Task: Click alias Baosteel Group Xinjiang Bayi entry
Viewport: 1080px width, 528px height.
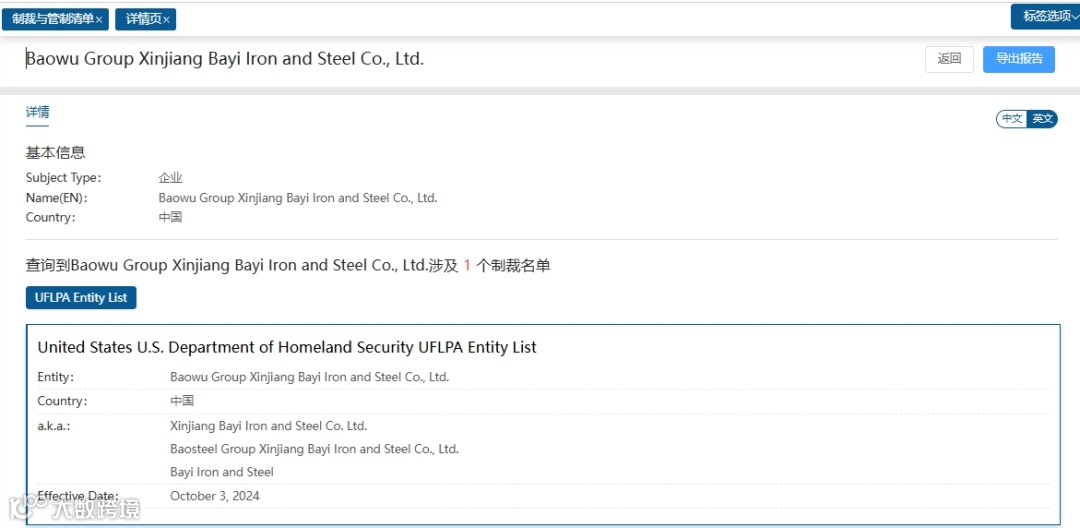Action: pos(314,449)
